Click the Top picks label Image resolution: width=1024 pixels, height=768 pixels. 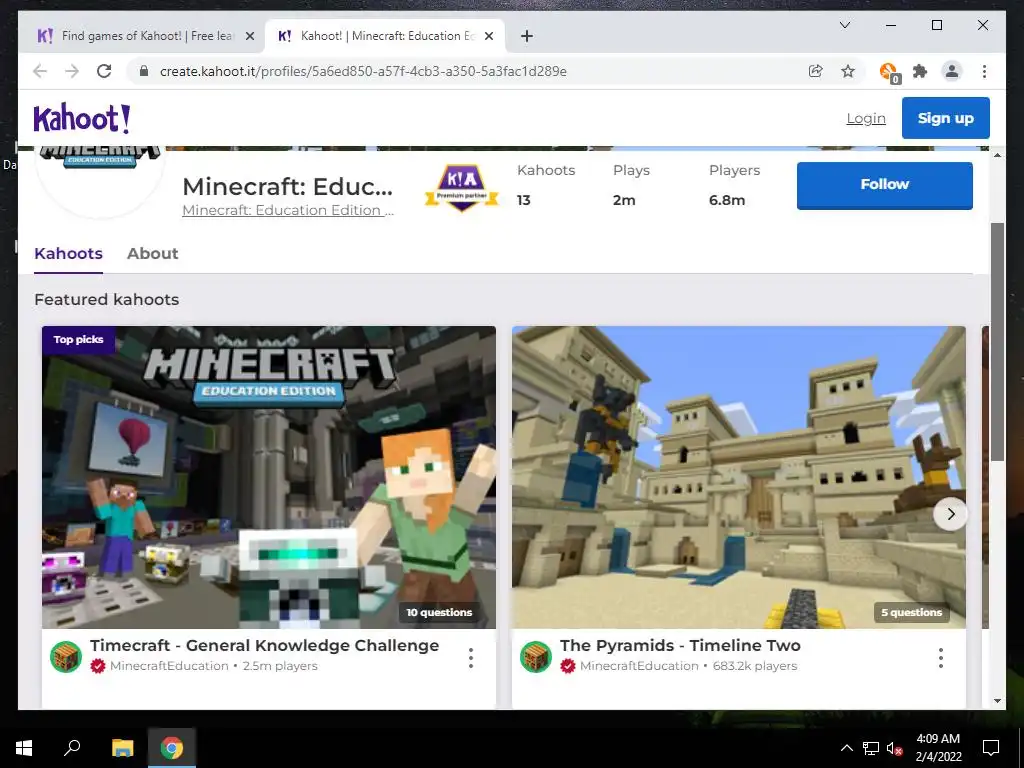tap(78, 340)
